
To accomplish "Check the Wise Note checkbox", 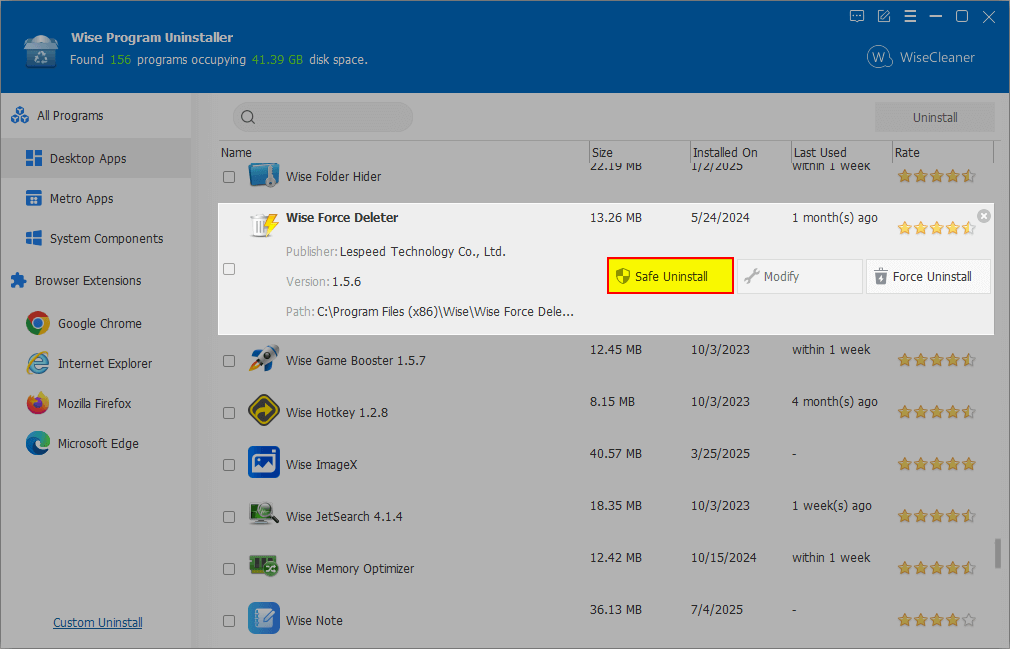I will click(229, 621).
